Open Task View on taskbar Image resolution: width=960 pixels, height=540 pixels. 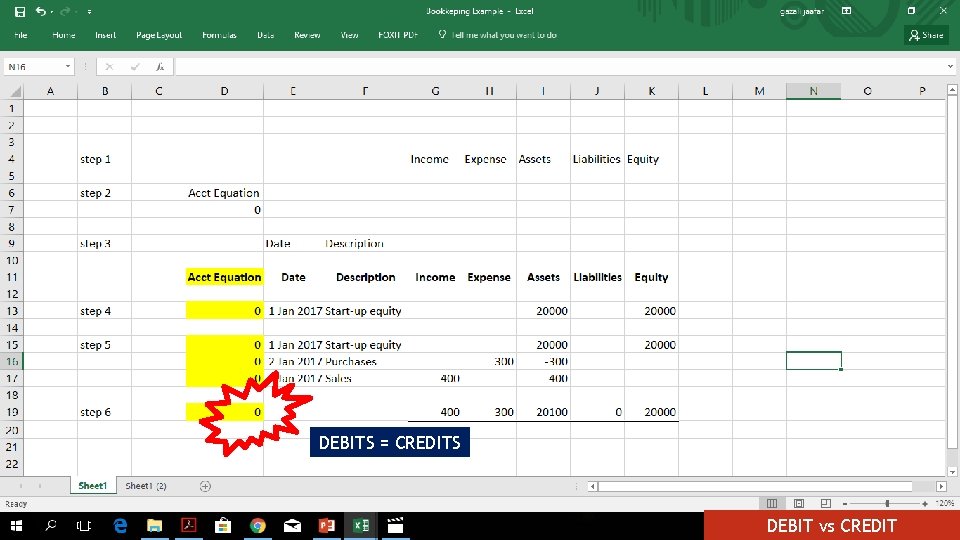(x=84, y=526)
